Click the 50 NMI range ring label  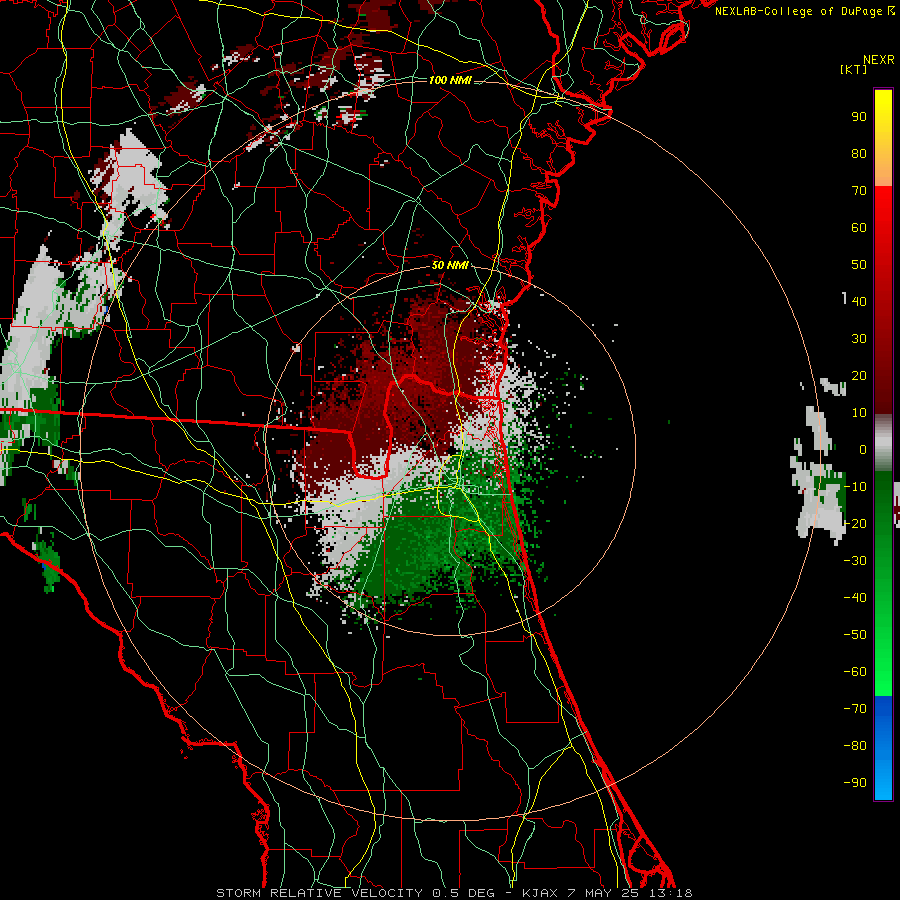pos(450,265)
